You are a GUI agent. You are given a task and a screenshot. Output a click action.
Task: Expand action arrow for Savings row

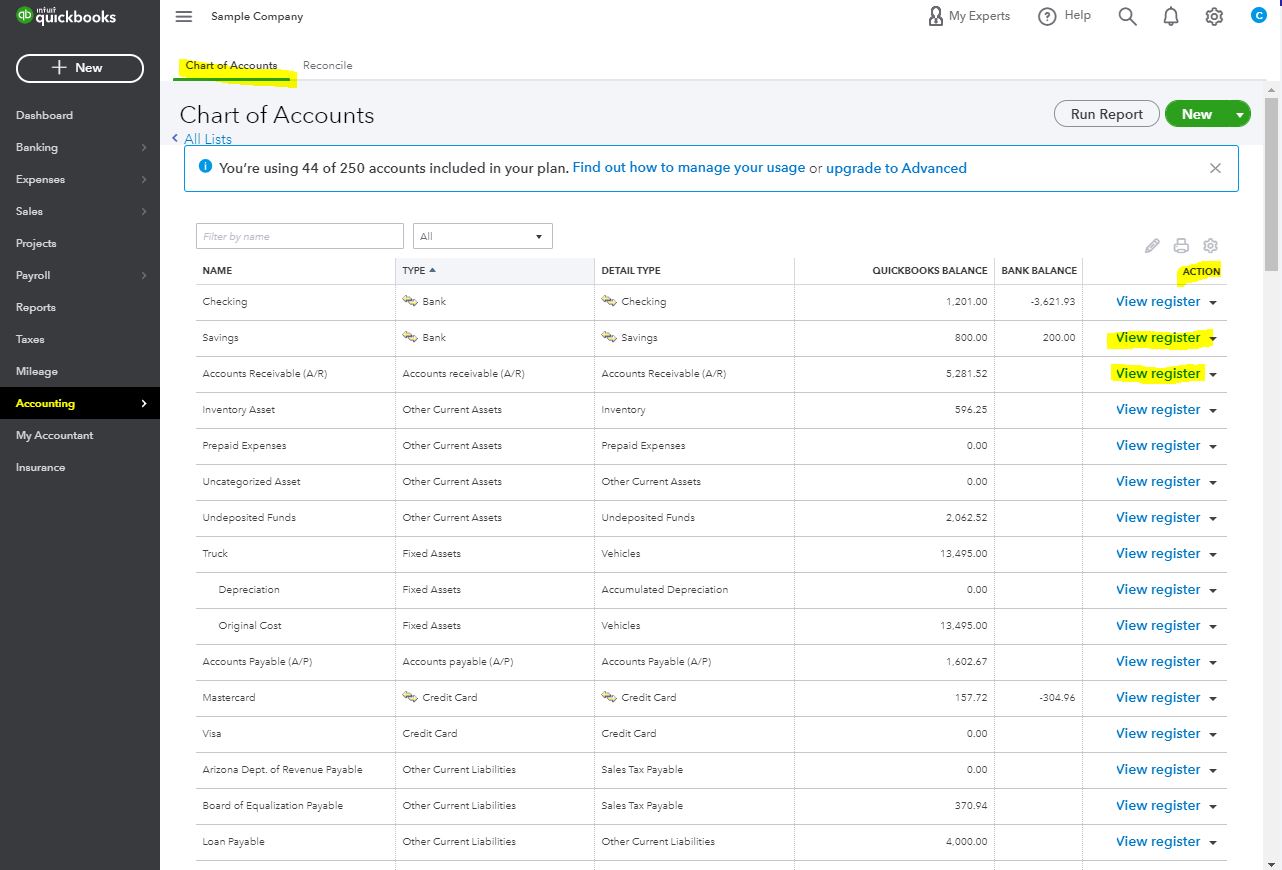[1213, 339]
